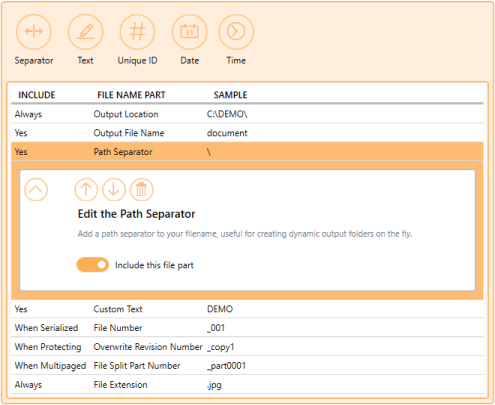The image size is (495, 405).
Task: Add a Time file part
Action: point(236,32)
